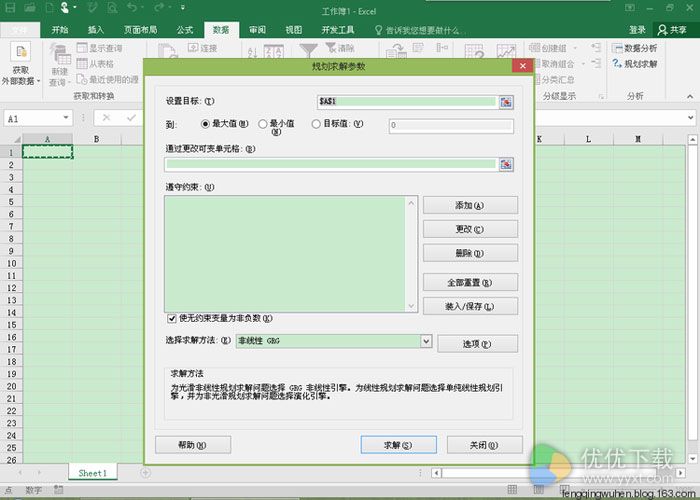Image resolution: width=700 pixels, height=500 pixels.
Task: Click the 规划求解 solver ribbon icon
Action: (617, 63)
